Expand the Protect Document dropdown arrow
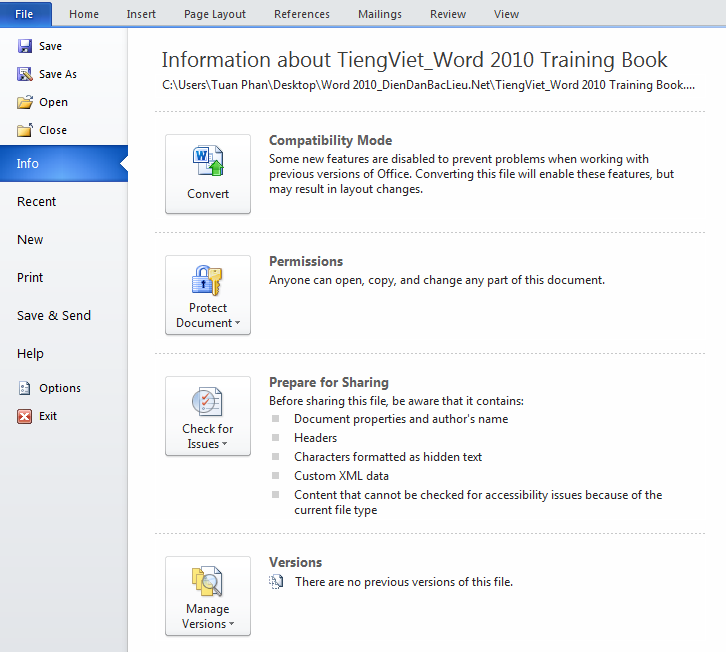726x652 pixels. (x=238, y=323)
